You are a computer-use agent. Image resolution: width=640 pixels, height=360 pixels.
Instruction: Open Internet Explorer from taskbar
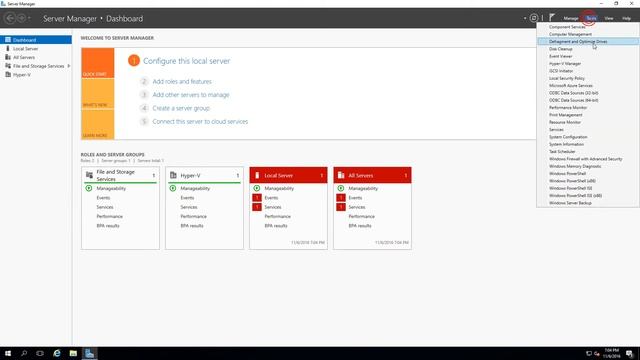pos(57,353)
